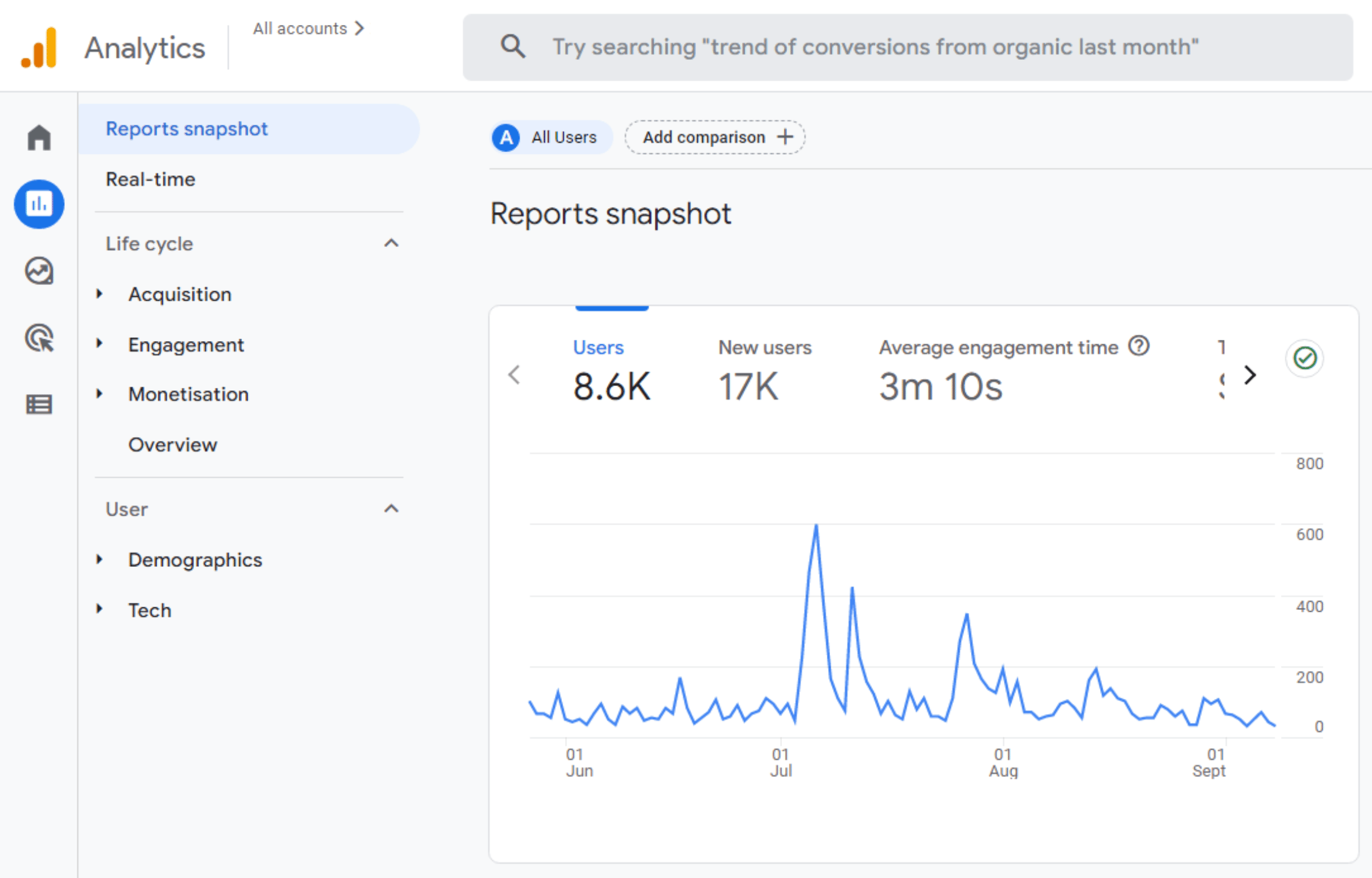Click the 01 Jul axis label
Screen dimensions: 1372x878
pyautogui.click(x=781, y=763)
